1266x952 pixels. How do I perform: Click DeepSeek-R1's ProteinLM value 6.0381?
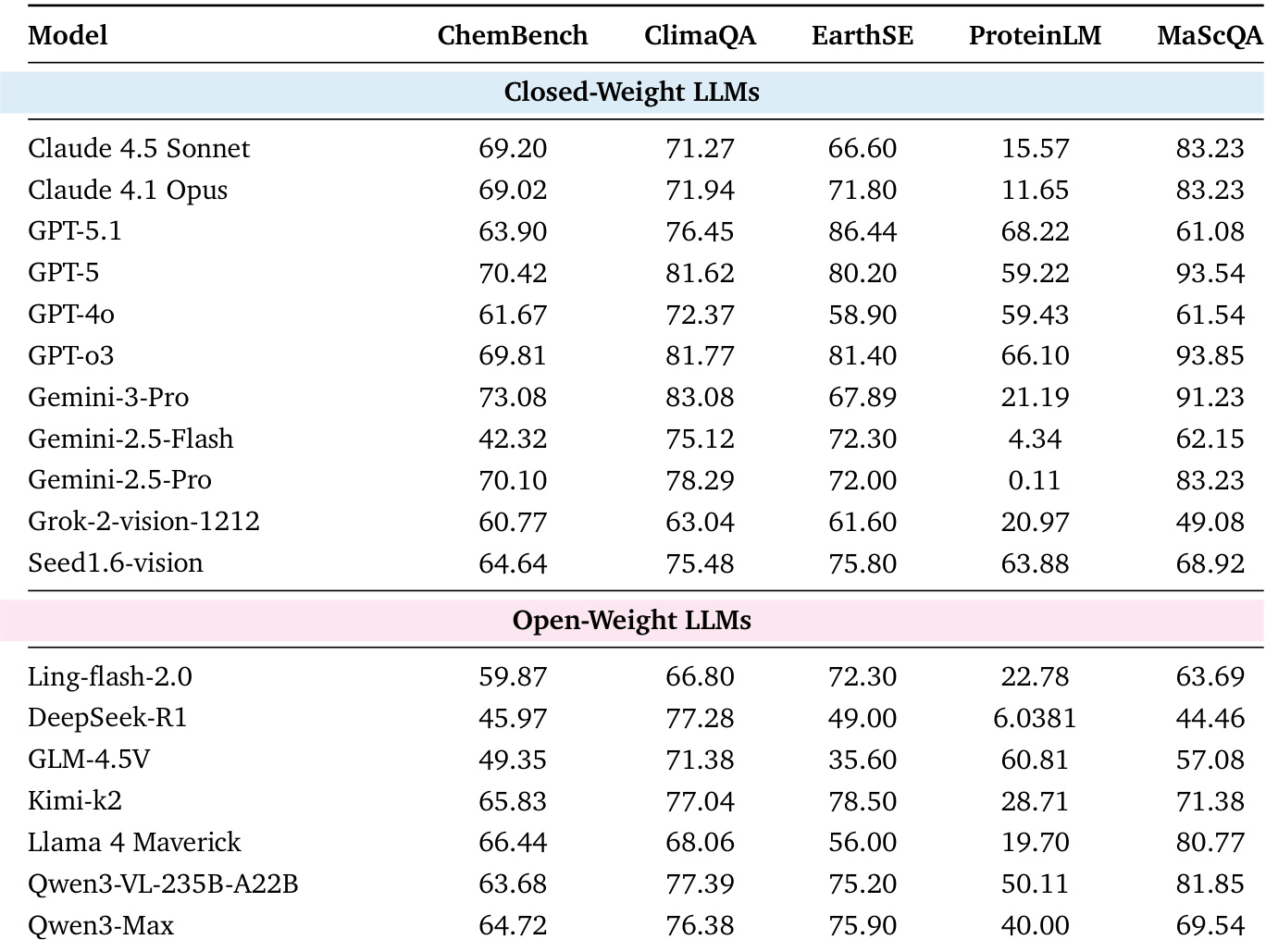pos(1035,718)
